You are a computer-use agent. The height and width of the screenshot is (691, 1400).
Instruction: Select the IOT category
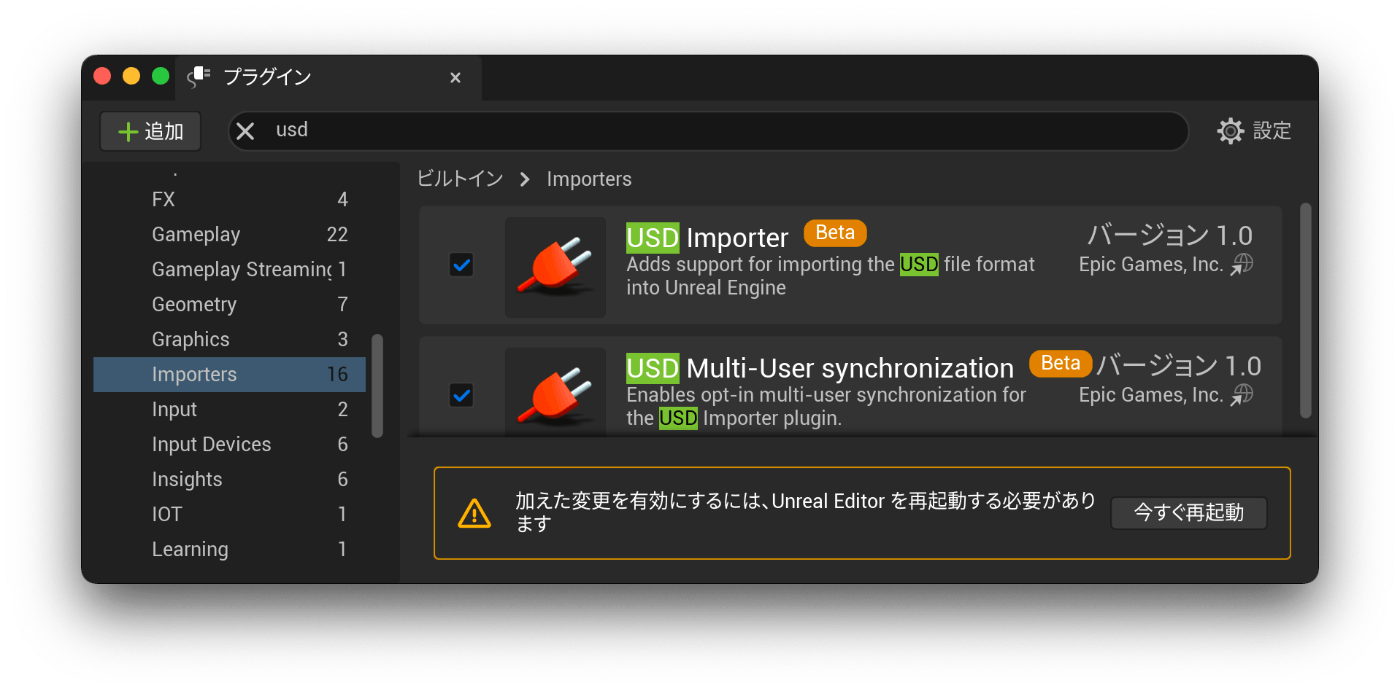point(230,514)
